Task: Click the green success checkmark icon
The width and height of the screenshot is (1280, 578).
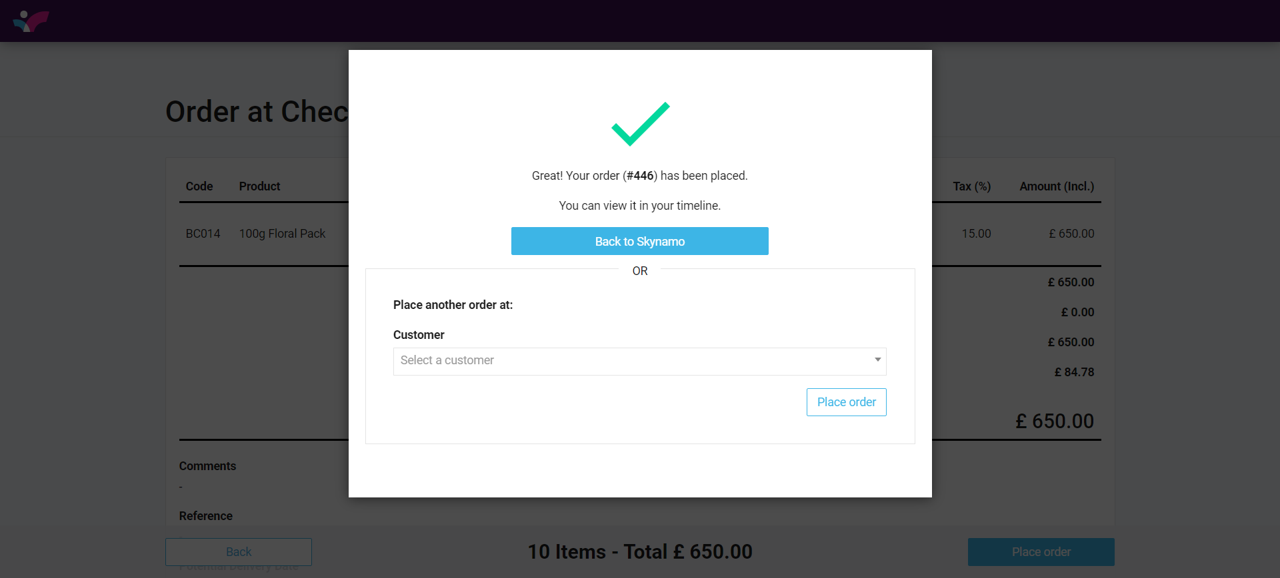Action: click(x=640, y=123)
